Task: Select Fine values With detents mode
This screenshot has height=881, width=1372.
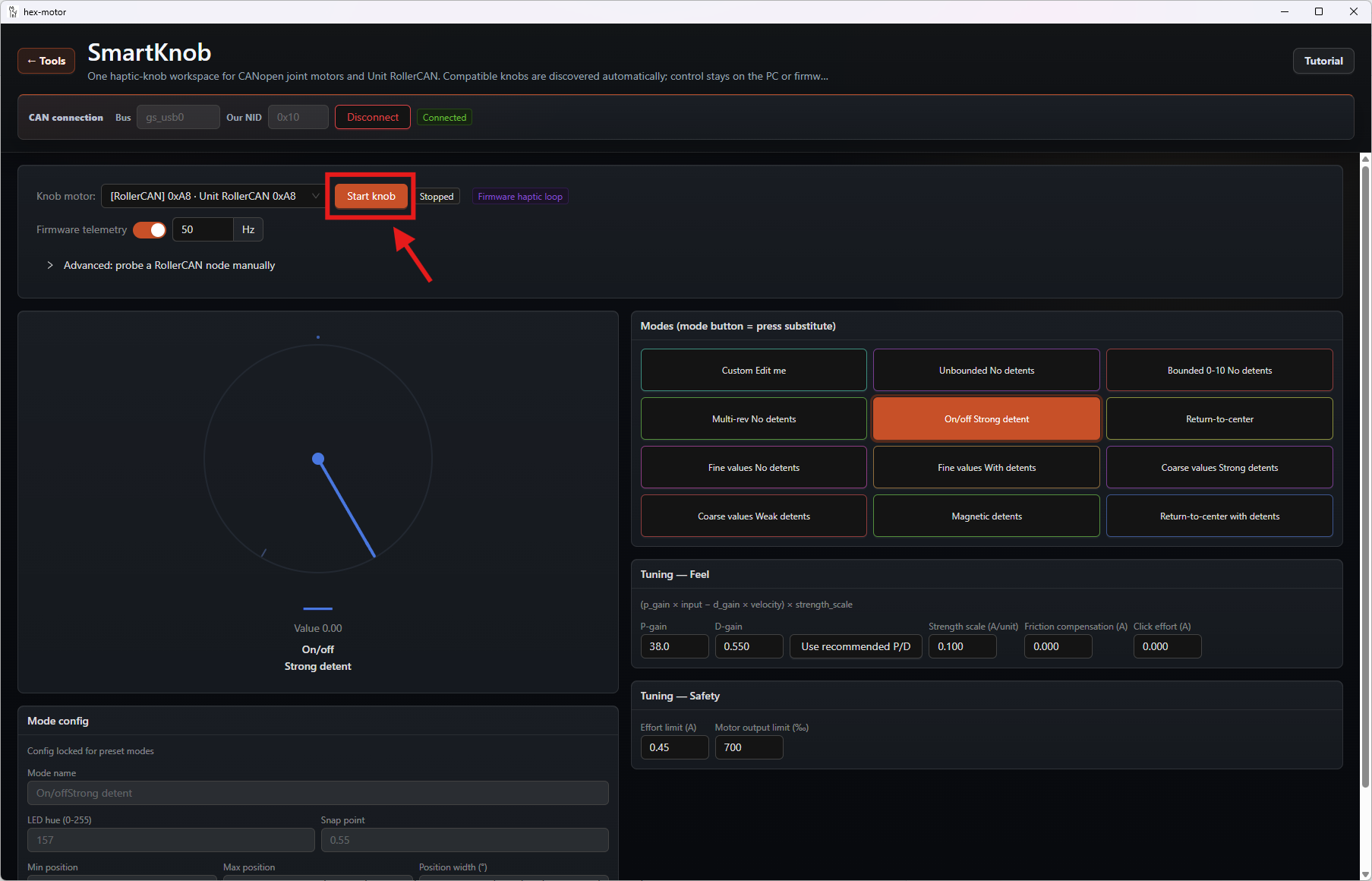Action: (986, 467)
